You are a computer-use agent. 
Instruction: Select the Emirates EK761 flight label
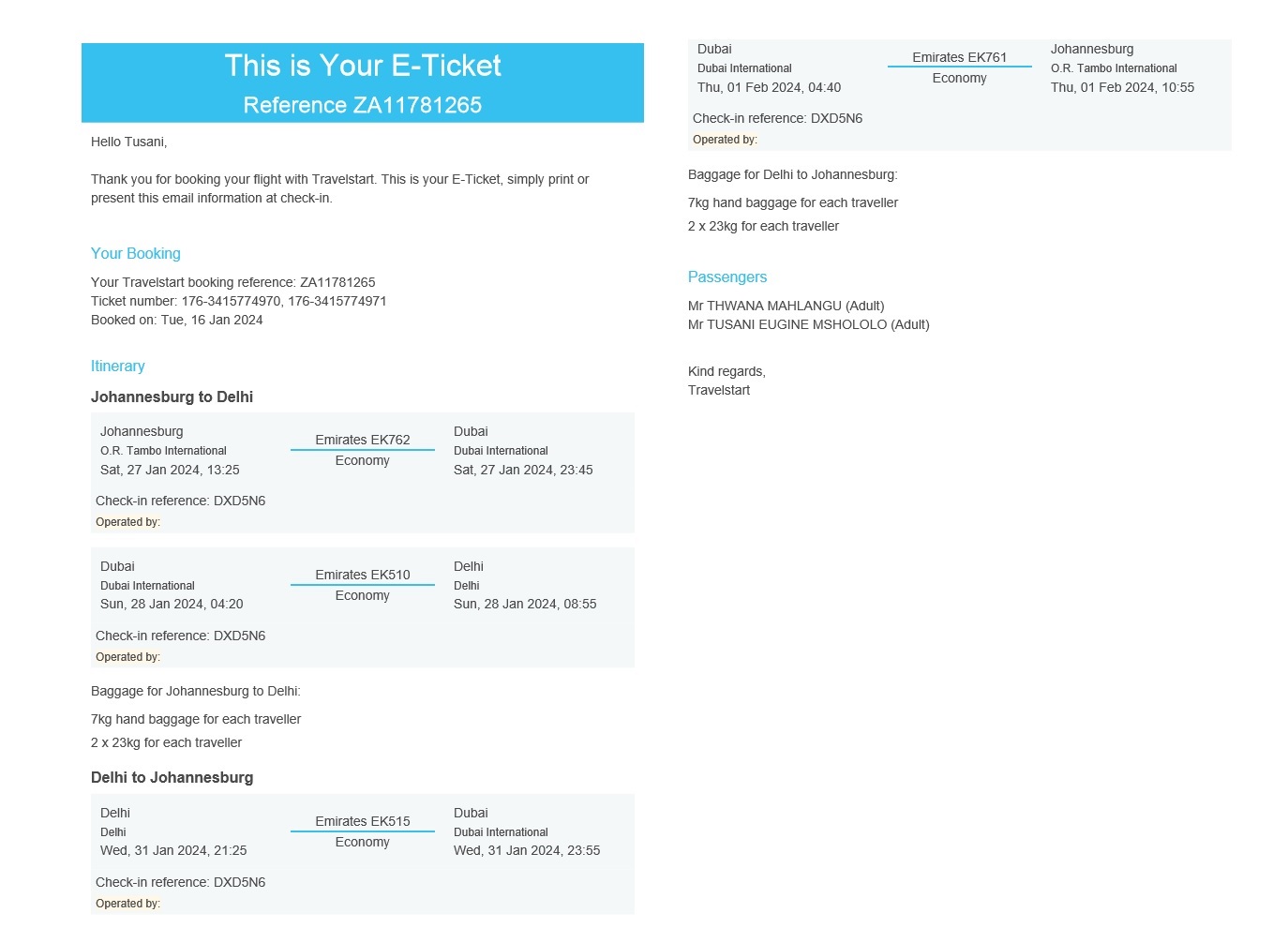(960, 57)
